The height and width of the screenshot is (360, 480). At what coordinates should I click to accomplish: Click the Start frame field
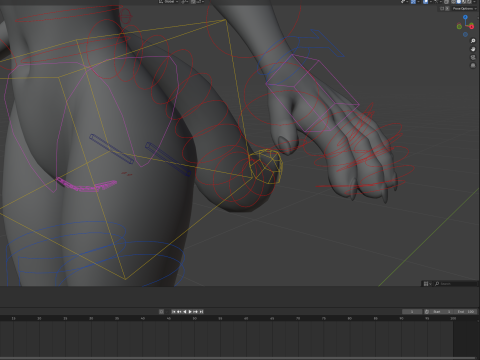coord(442,312)
